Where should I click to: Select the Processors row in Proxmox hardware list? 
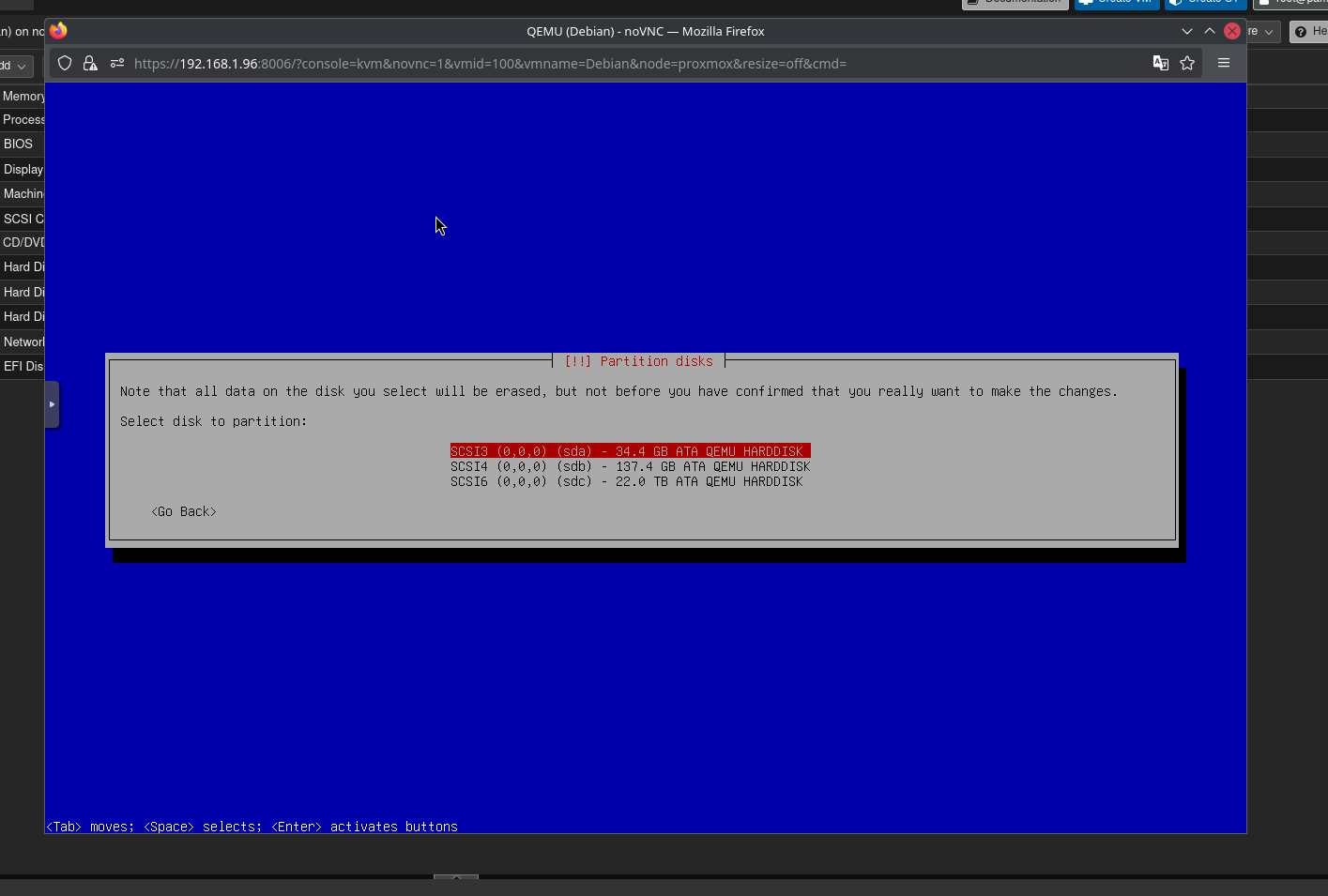click(x=23, y=119)
